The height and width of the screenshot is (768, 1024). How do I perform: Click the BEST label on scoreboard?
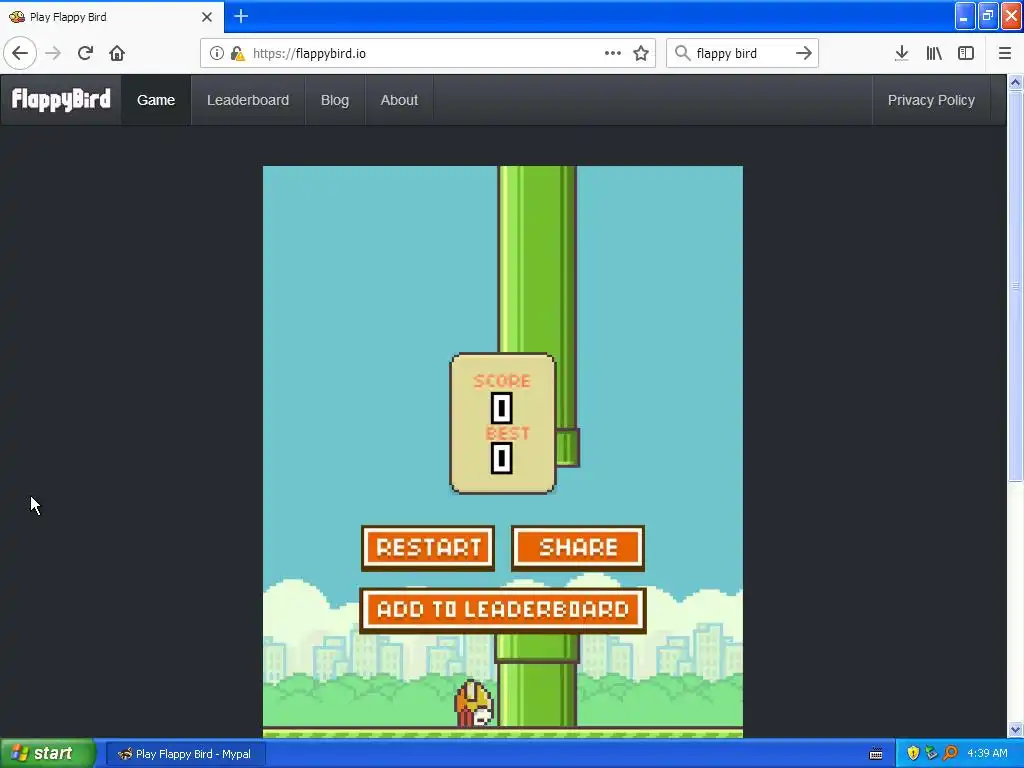(x=507, y=434)
